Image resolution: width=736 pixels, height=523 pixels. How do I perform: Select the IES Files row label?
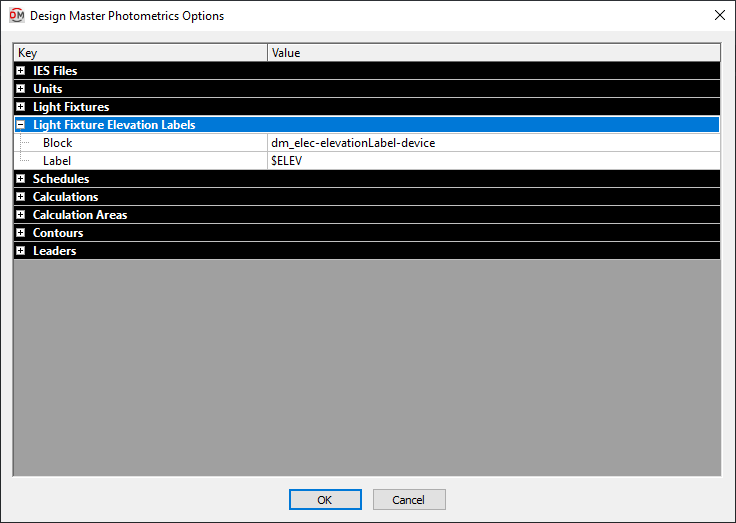click(55, 71)
